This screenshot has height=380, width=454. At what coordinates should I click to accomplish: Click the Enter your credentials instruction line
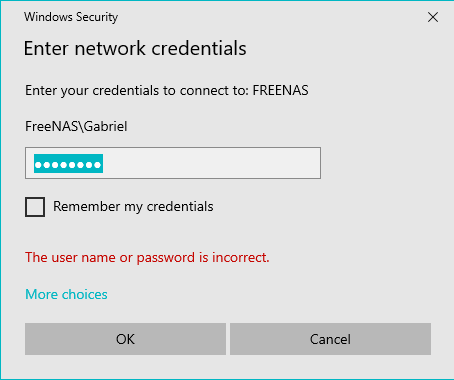click(x=167, y=90)
